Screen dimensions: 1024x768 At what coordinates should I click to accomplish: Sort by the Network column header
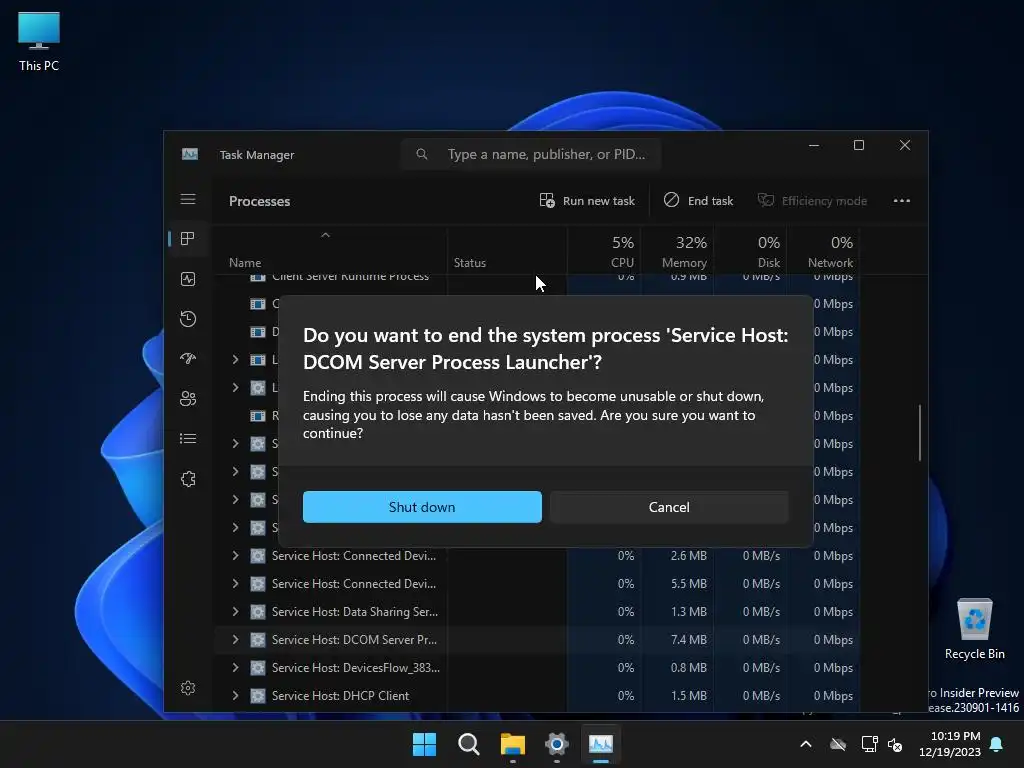824,252
